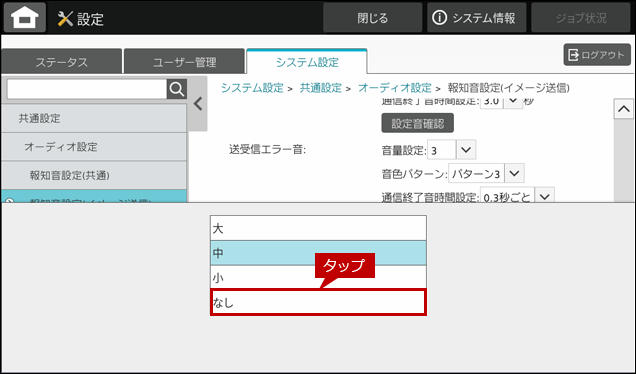Switch to the ステータス tab

point(62,62)
